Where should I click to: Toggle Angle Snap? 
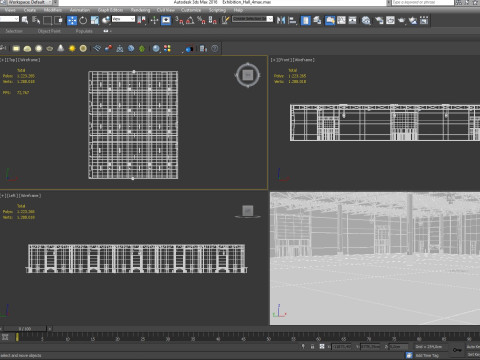click(x=190, y=20)
